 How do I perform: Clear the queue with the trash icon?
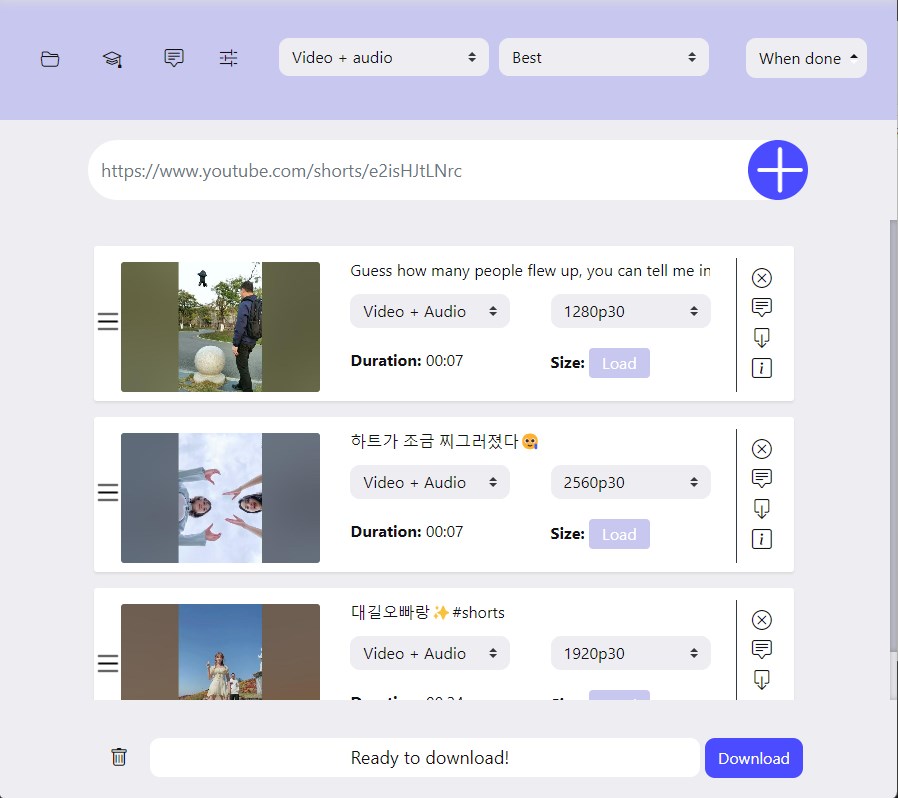(x=119, y=757)
